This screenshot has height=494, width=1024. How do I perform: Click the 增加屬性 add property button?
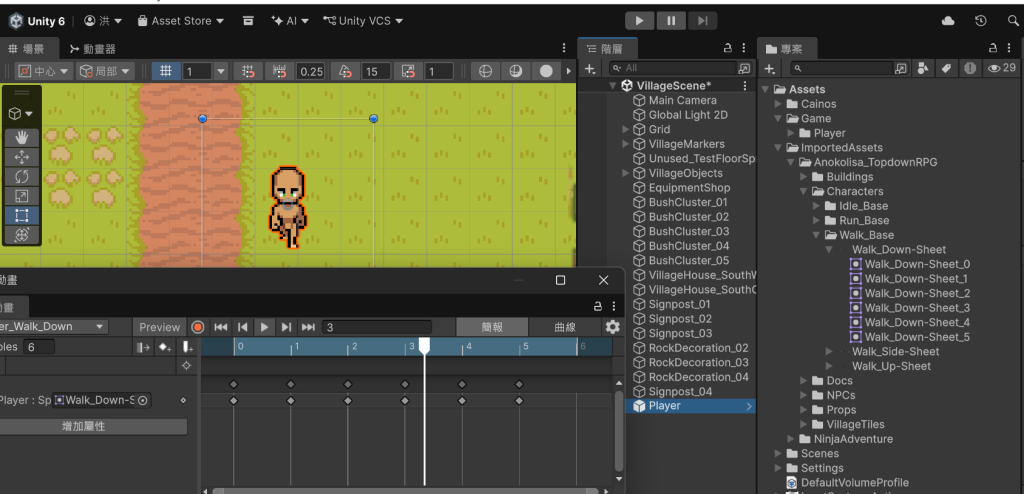(x=93, y=426)
